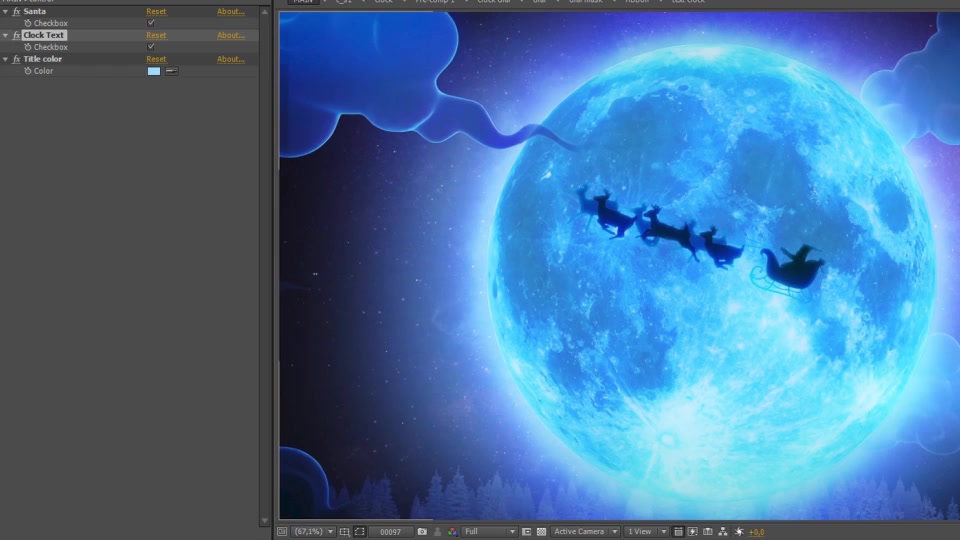Take a snapshot with the camera icon
The height and width of the screenshot is (540, 960).
pos(422,531)
